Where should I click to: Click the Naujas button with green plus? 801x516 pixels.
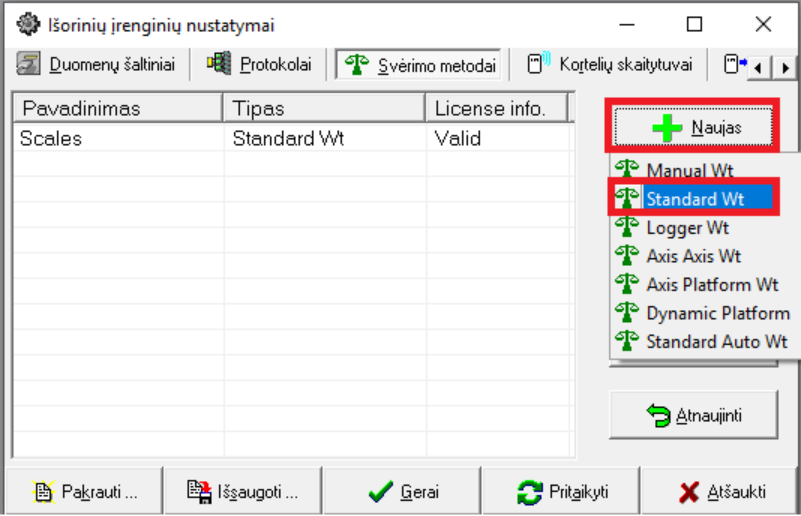click(x=692, y=127)
